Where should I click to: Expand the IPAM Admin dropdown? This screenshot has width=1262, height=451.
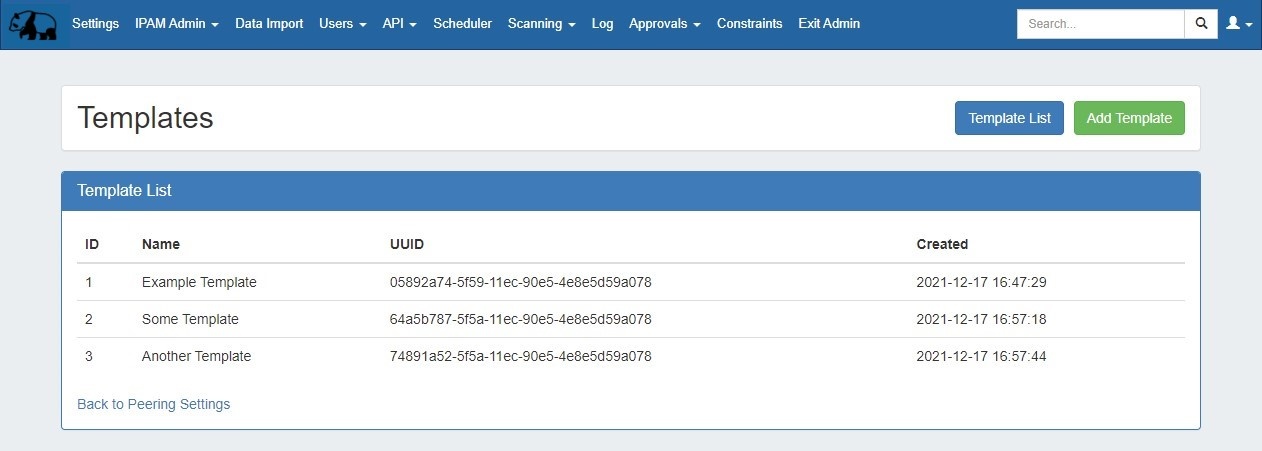[176, 24]
